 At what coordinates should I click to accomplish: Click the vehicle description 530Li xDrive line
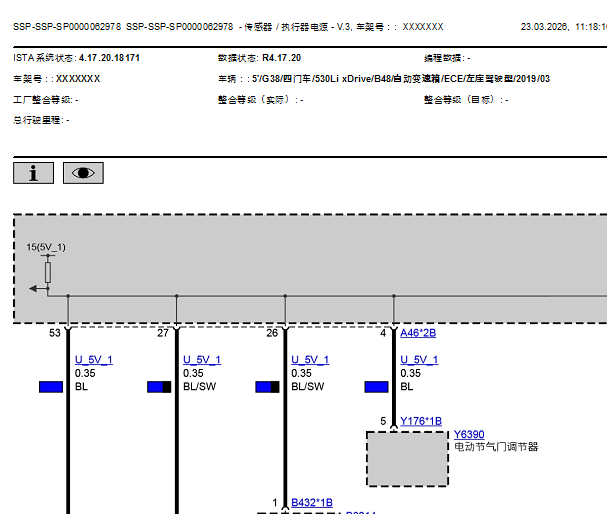point(401,79)
